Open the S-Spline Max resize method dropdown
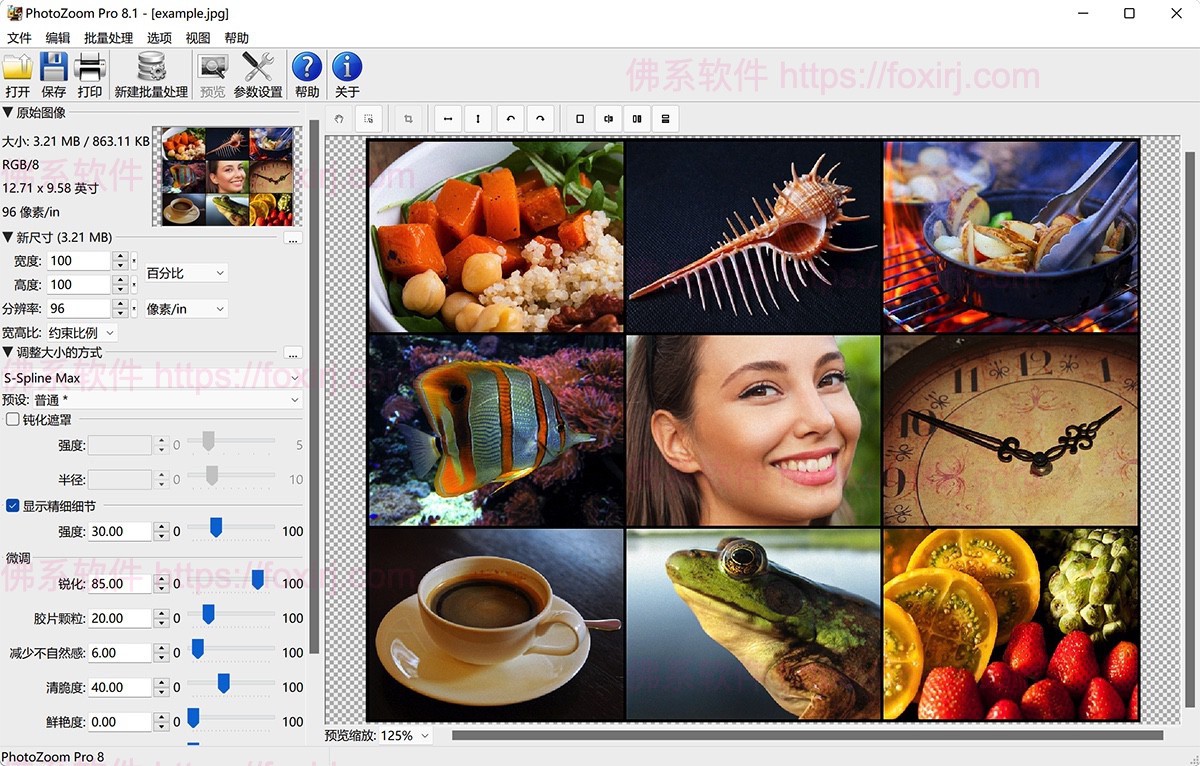The height and width of the screenshot is (766, 1200). tap(150, 379)
